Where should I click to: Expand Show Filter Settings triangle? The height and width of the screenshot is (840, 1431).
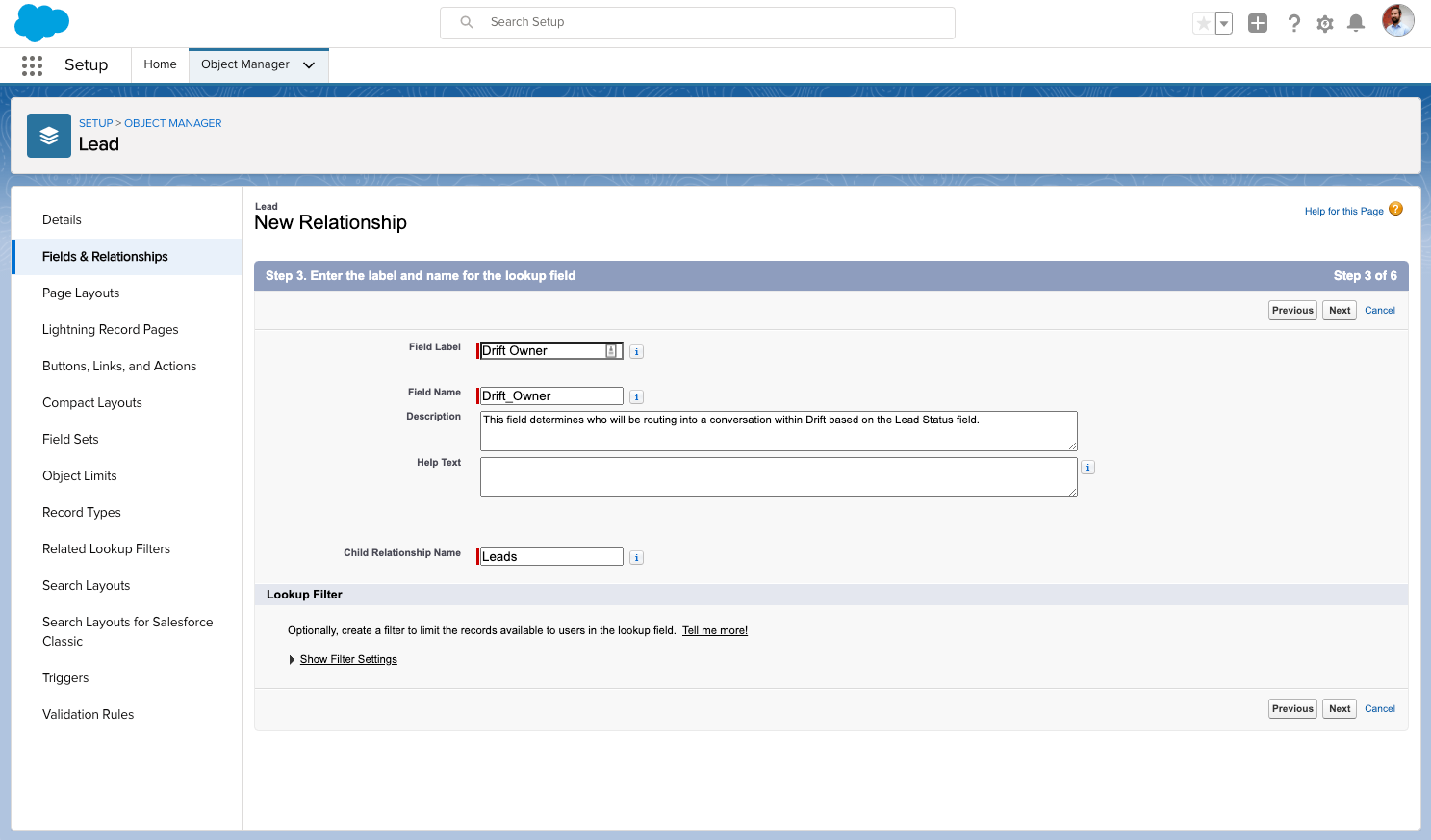point(292,660)
